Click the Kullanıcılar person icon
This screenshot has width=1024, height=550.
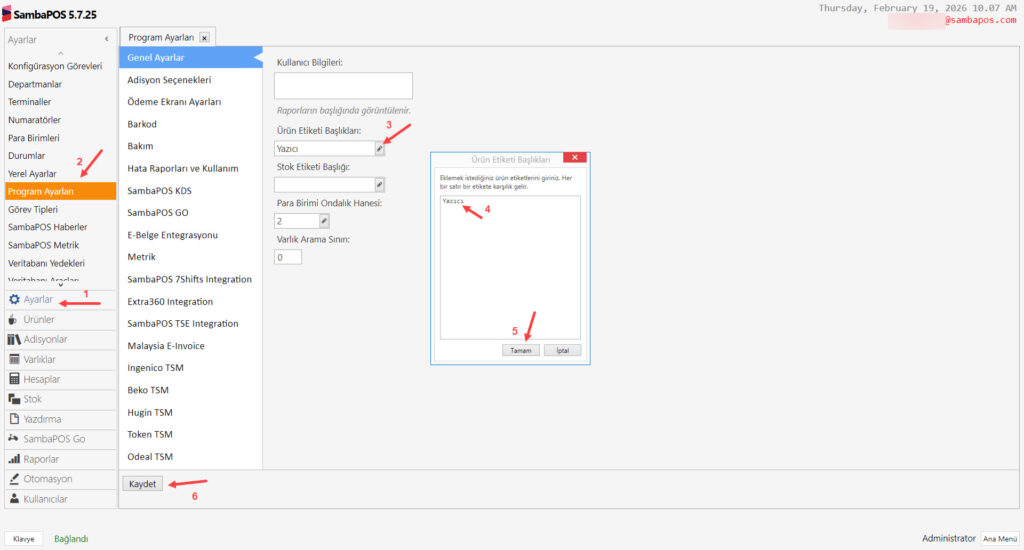(x=14, y=499)
